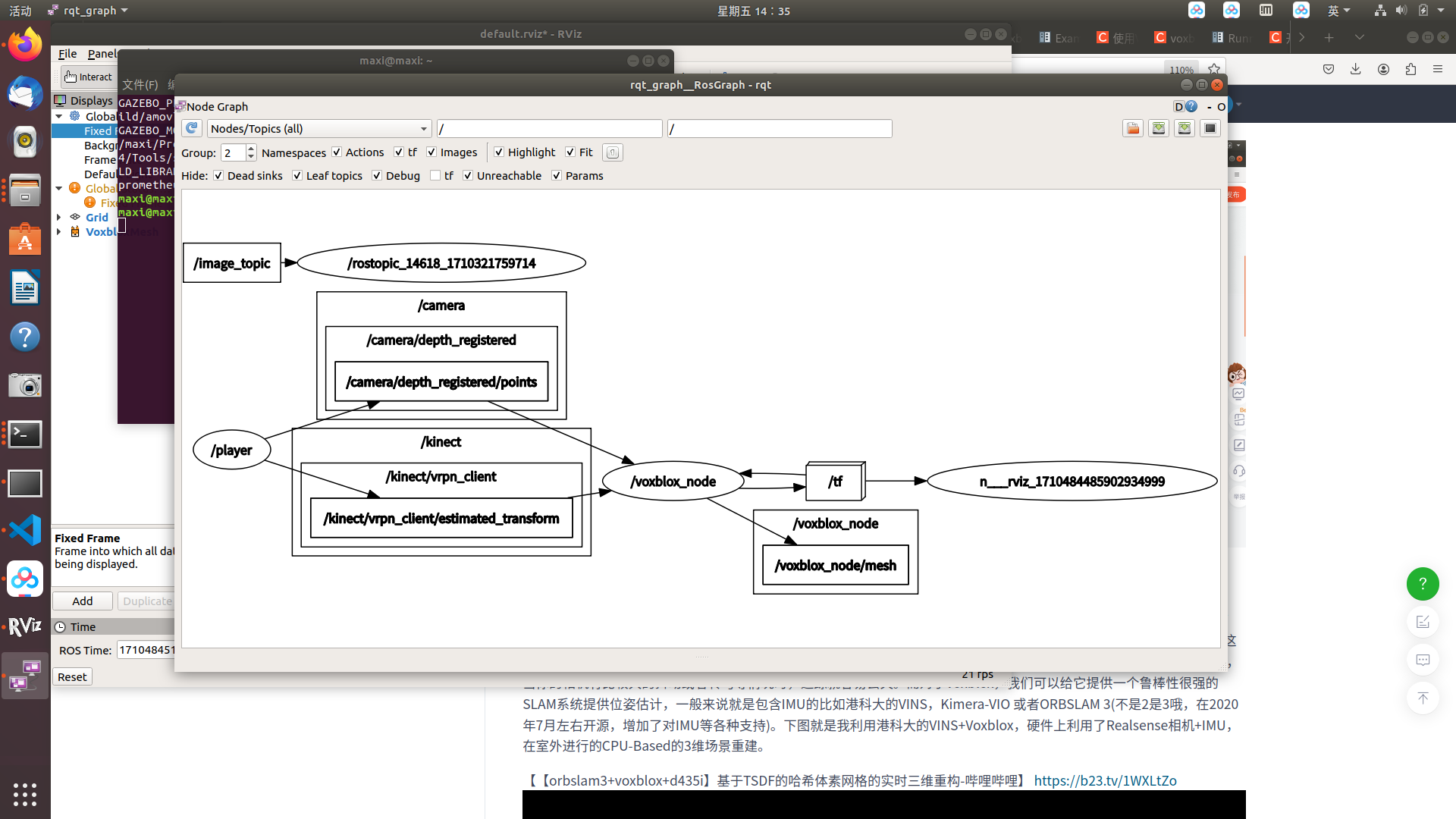Enable hiding tf in the Hide row
The image size is (1456, 819).
(x=435, y=176)
